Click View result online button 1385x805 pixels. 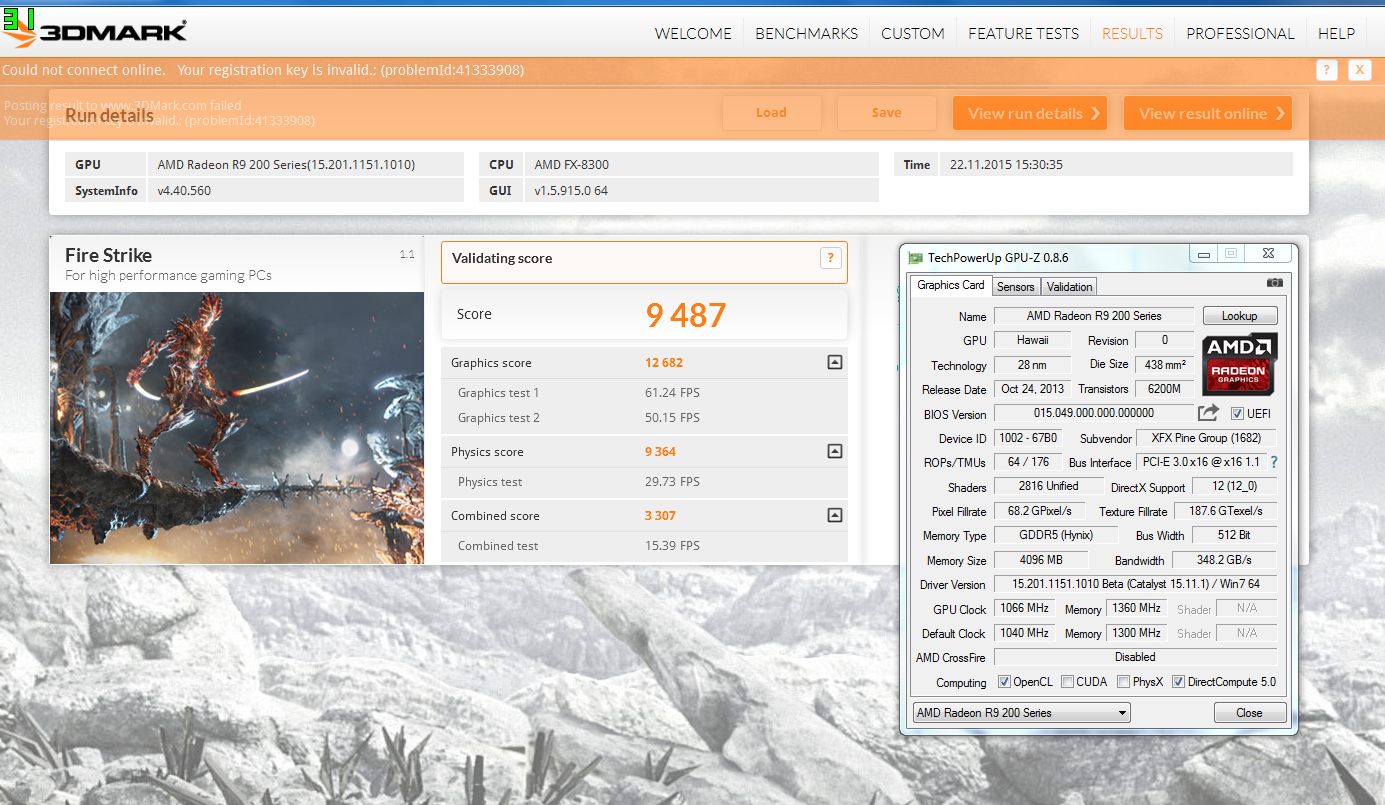click(x=1208, y=113)
